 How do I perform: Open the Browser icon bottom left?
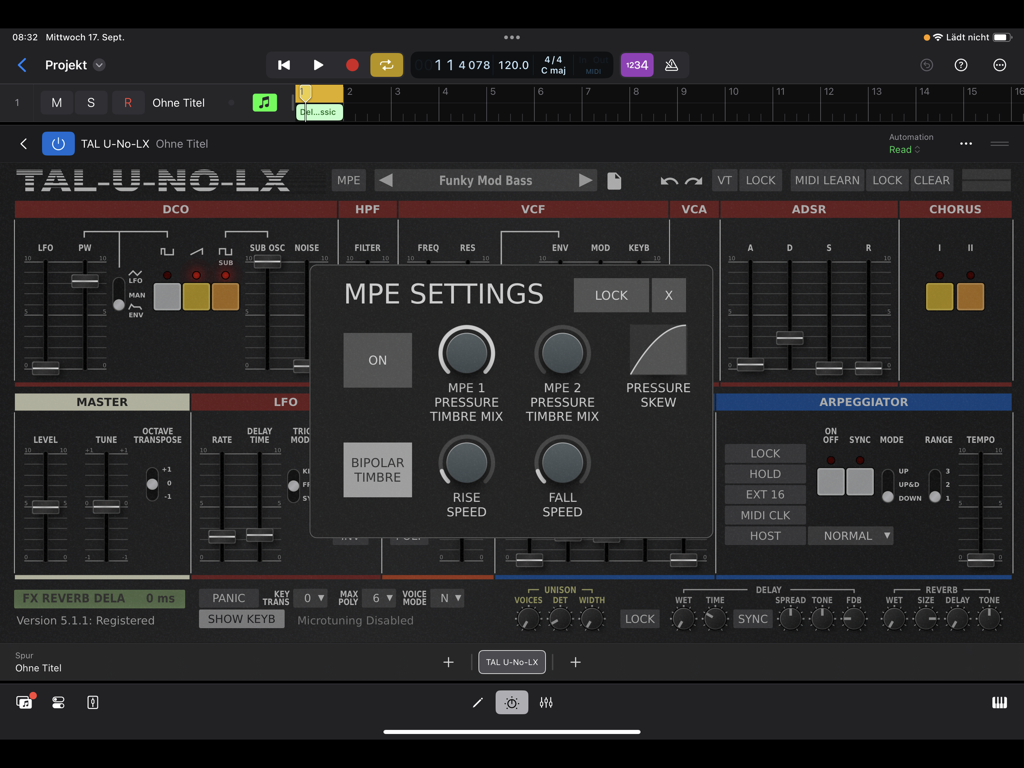[23, 702]
